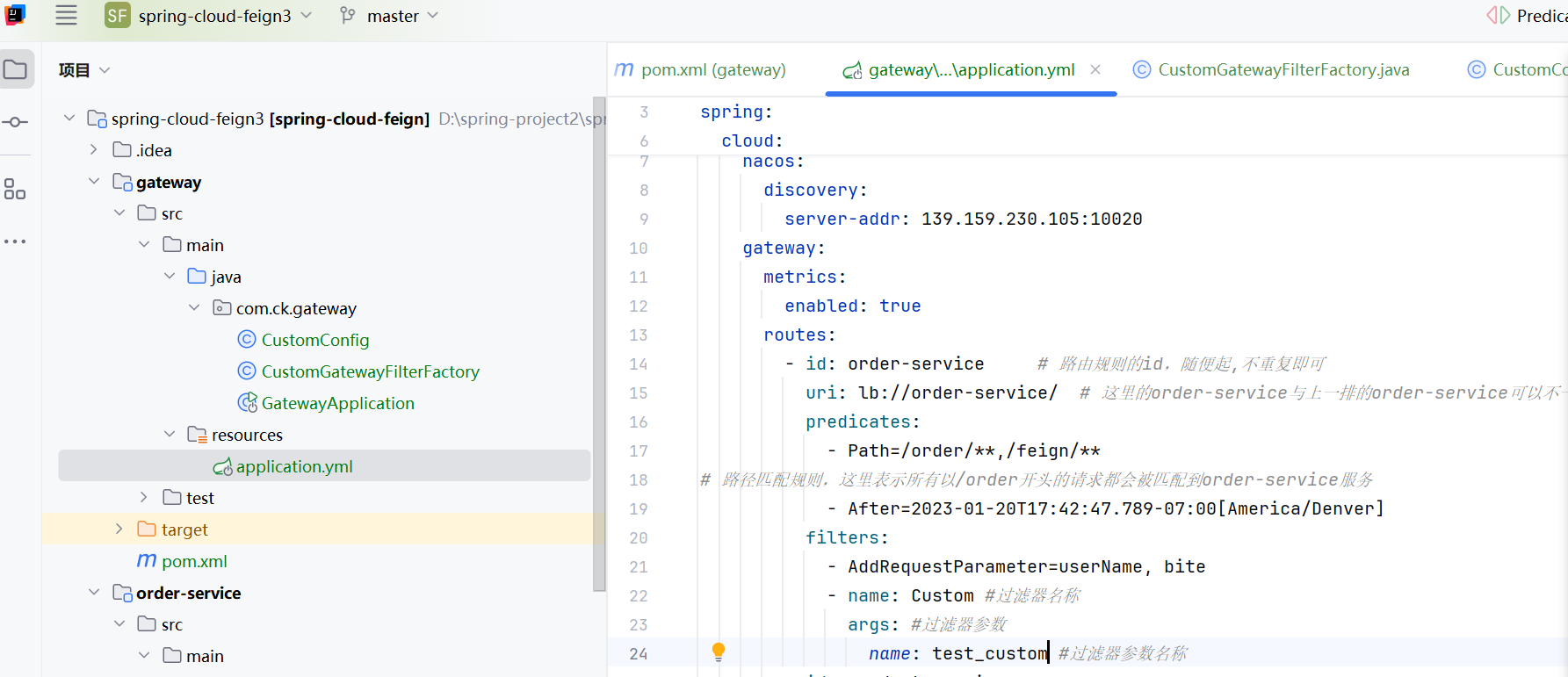
Task: Click 'enabled: true' on line 12
Action: coord(853,306)
